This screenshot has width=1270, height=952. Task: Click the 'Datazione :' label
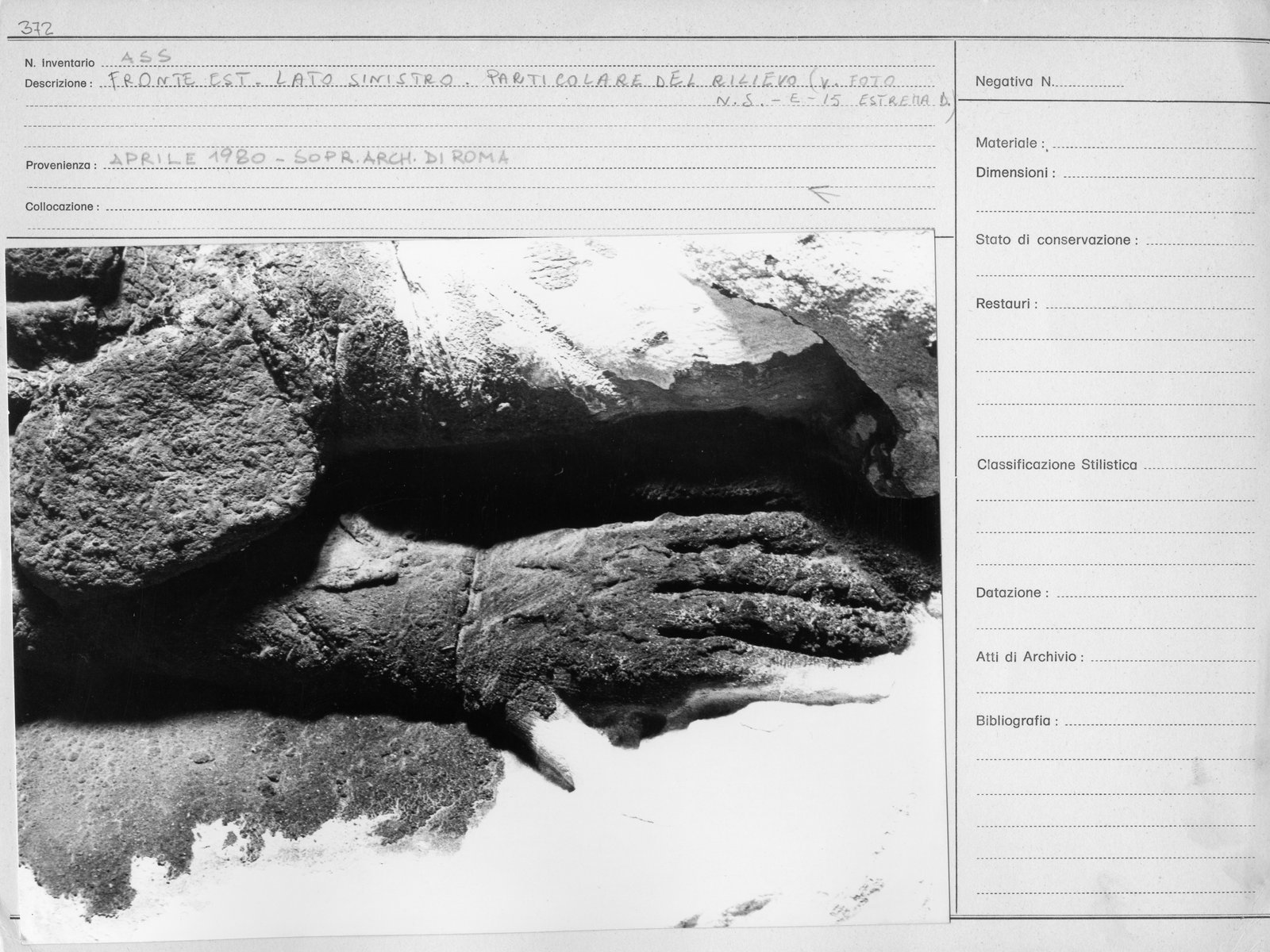[1012, 593]
